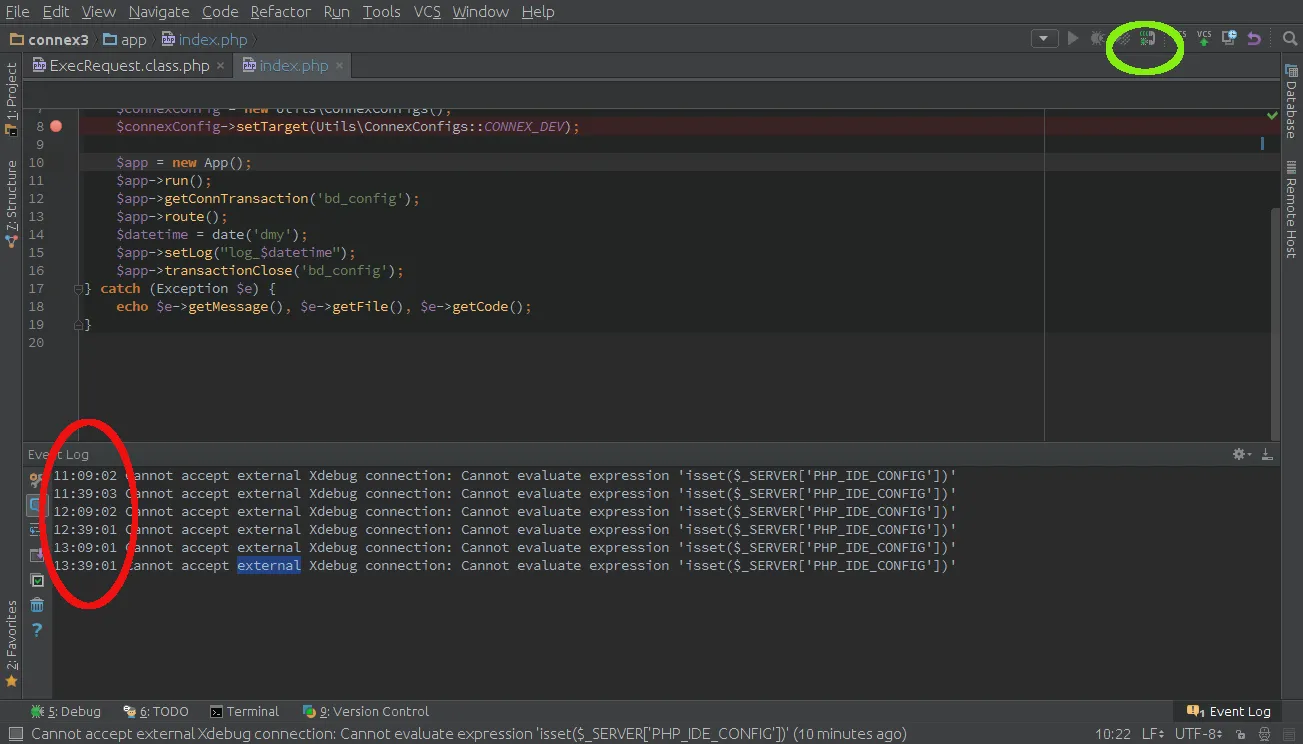Toggle soft wraps in Event Log
The height and width of the screenshot is (744, 1303).
[37, 530]
